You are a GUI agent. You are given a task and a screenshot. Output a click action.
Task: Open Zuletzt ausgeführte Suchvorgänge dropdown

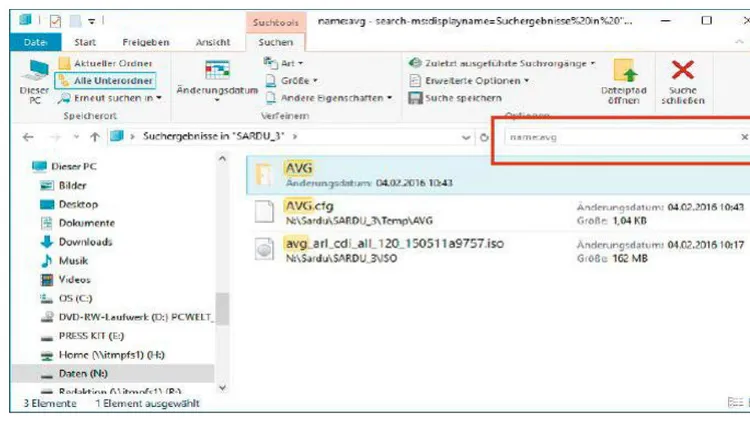pyautogui.click(x=502, y=63)
